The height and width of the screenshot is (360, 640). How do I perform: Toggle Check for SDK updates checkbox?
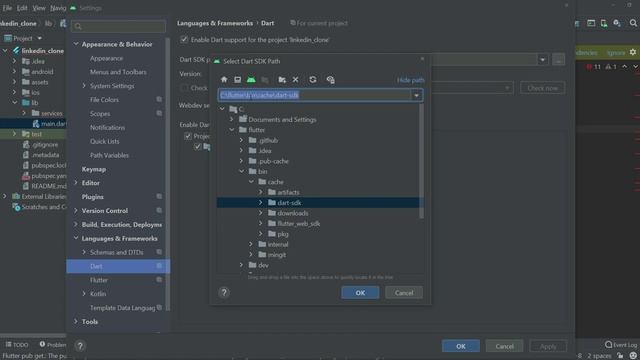184,88
